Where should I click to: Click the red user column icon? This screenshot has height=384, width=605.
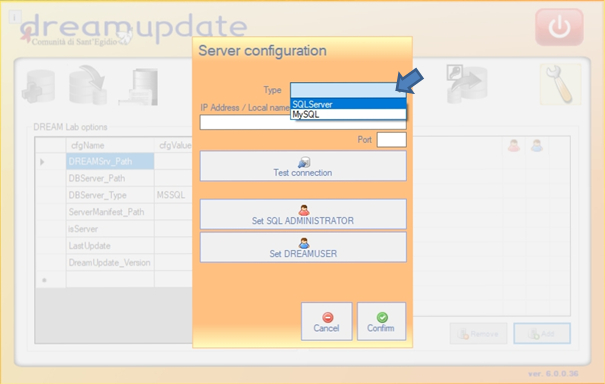pyautogui.click(x=514, y=146)
